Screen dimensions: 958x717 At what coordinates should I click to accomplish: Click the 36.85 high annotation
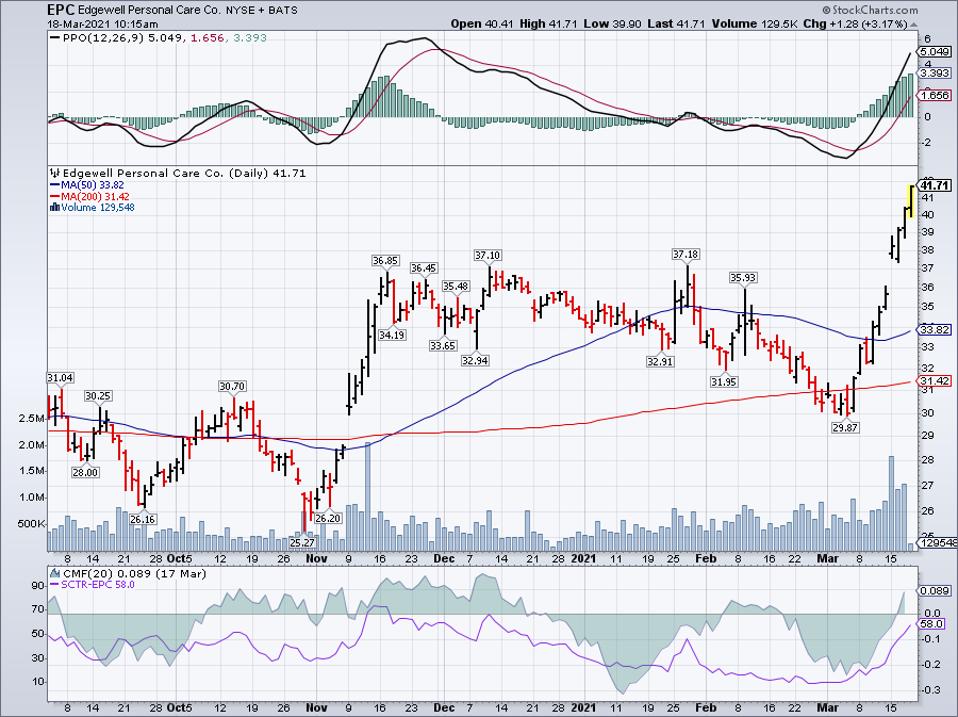pyautogui.click(x=385, y=260)
